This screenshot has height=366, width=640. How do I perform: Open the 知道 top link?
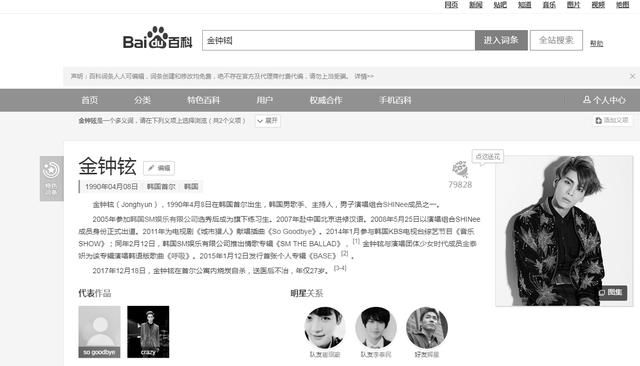[524, 4]
